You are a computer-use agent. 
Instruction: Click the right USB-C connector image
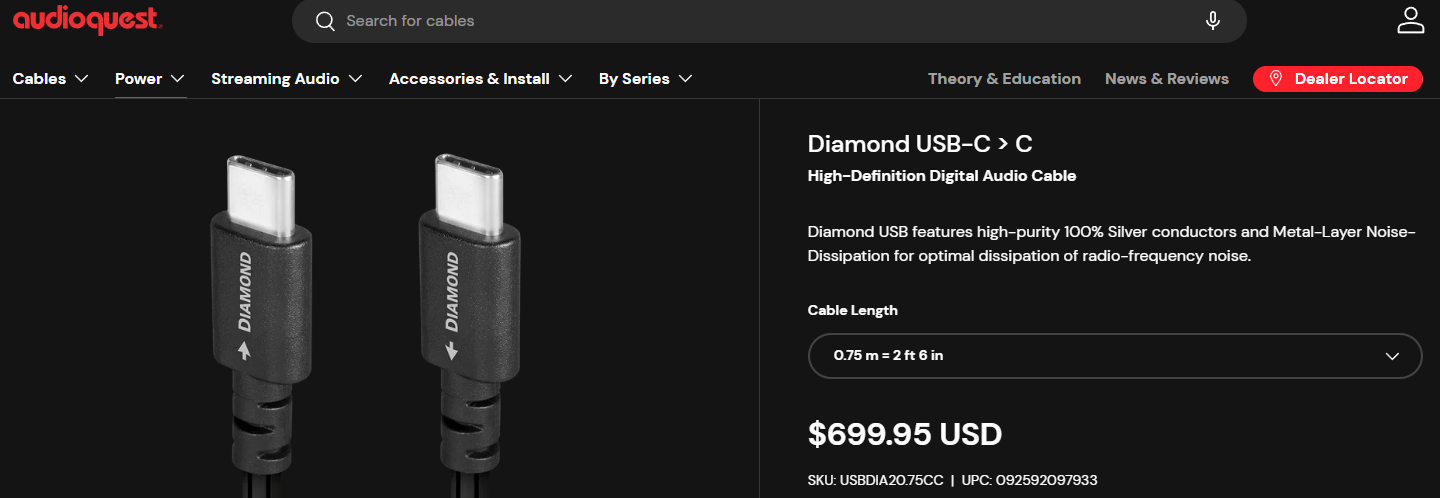coord(467,290)
